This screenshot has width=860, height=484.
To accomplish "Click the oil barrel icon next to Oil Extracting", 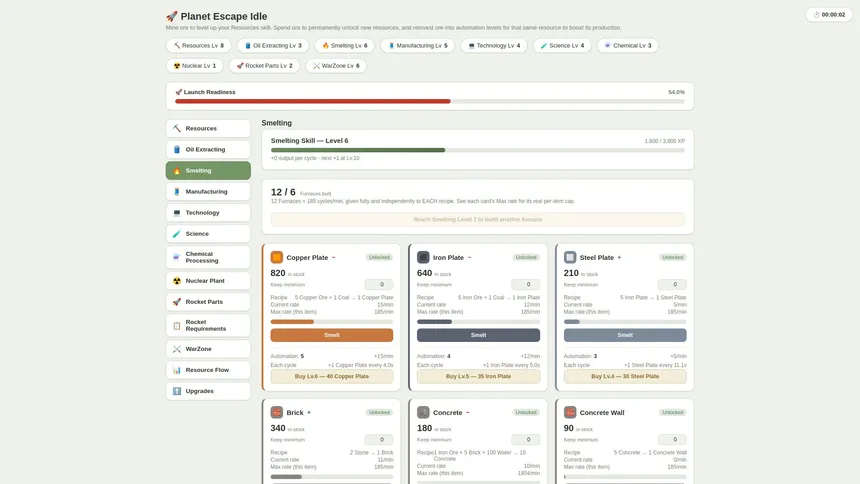I will (177, 149).
